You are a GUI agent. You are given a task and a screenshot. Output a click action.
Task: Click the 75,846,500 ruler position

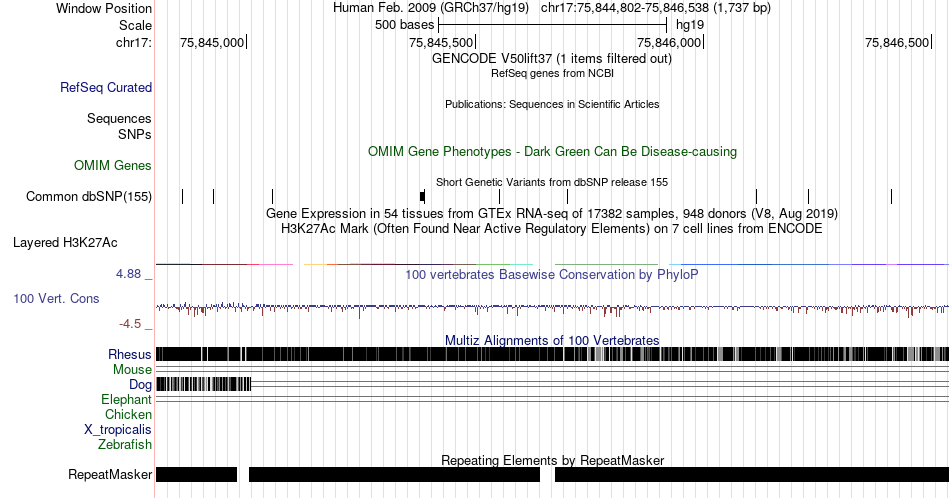pos(897,42)
